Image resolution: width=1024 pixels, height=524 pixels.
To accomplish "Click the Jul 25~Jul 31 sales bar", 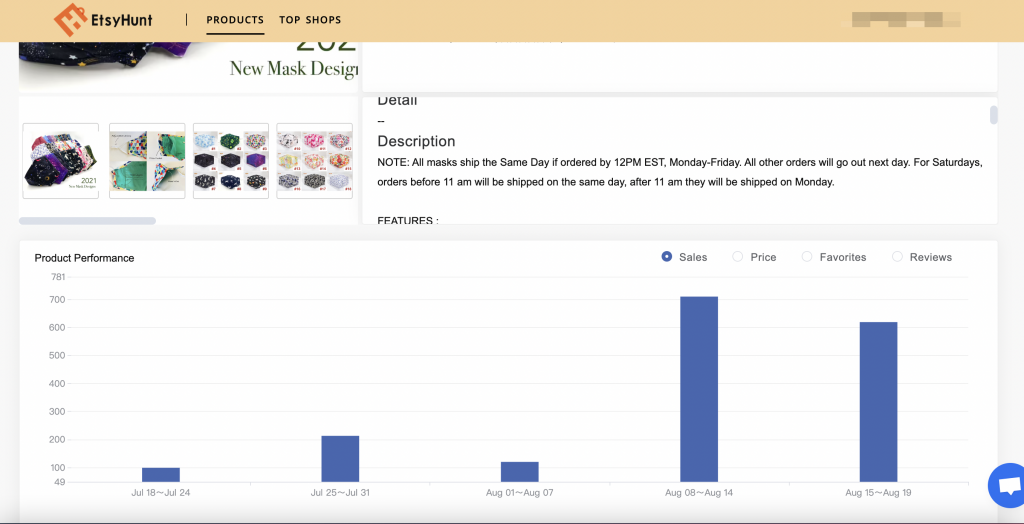I will 340,459.
